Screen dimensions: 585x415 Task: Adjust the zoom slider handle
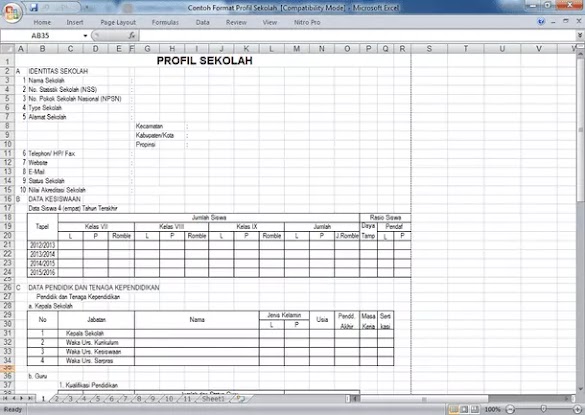[x=544, y=409]
